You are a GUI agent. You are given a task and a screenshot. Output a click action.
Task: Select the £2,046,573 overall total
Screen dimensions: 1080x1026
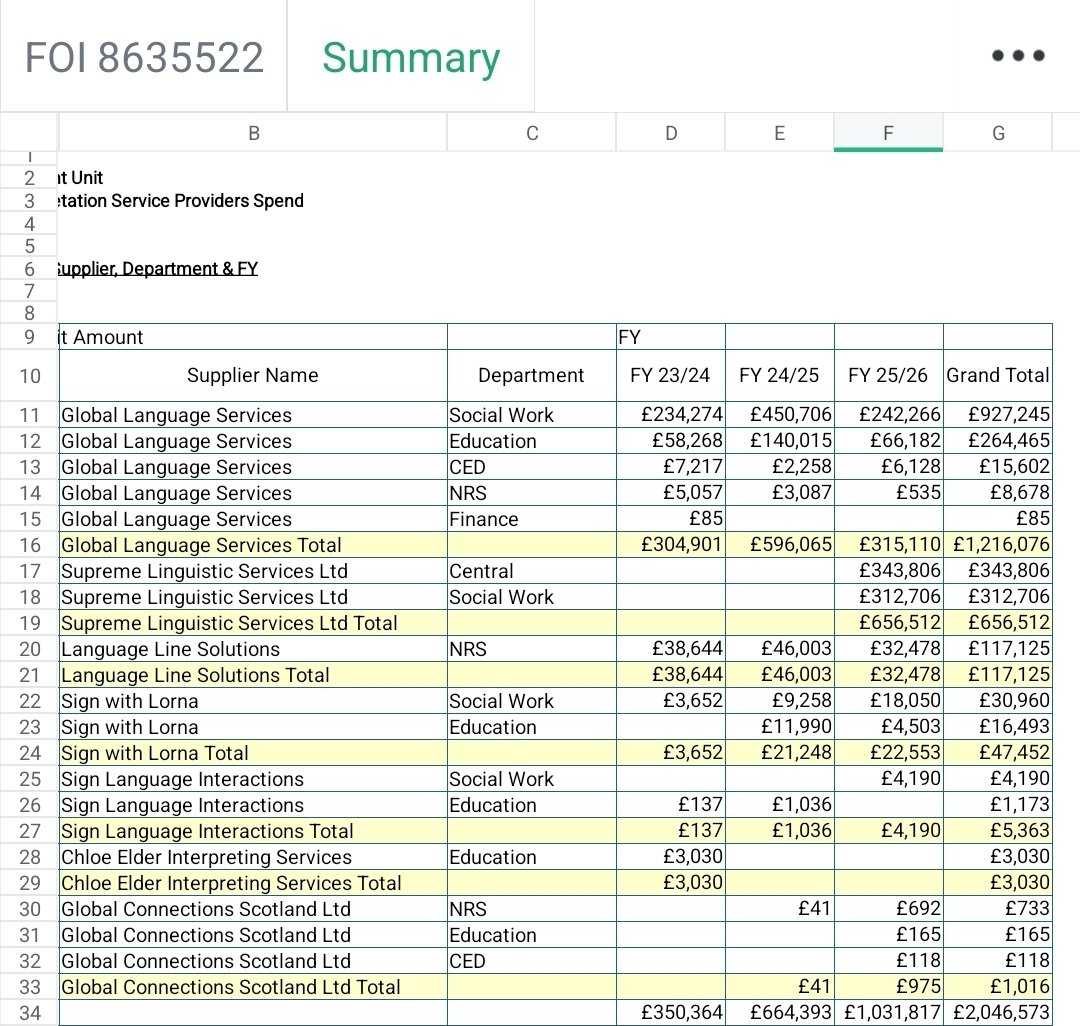998,1013
